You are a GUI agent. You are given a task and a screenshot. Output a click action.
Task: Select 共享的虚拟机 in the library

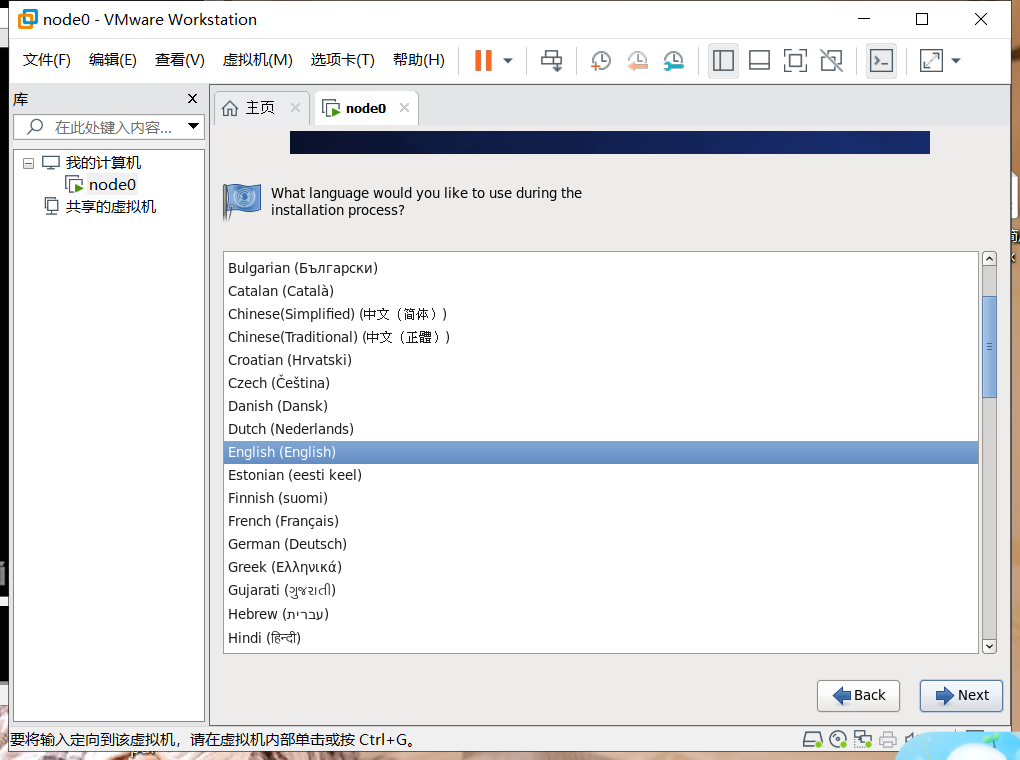[x=111, y=207]
